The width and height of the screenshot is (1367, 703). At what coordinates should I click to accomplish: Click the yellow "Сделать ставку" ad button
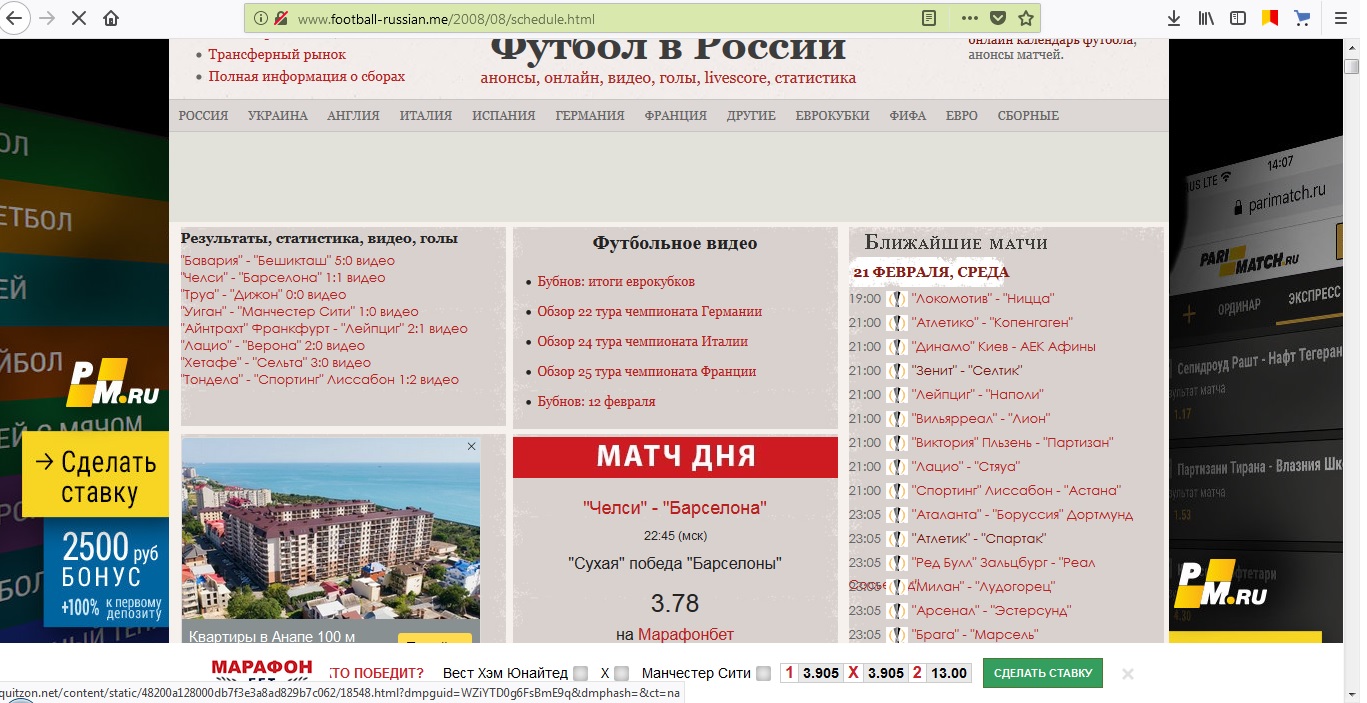pyautogui.click(x=96, y=477)
